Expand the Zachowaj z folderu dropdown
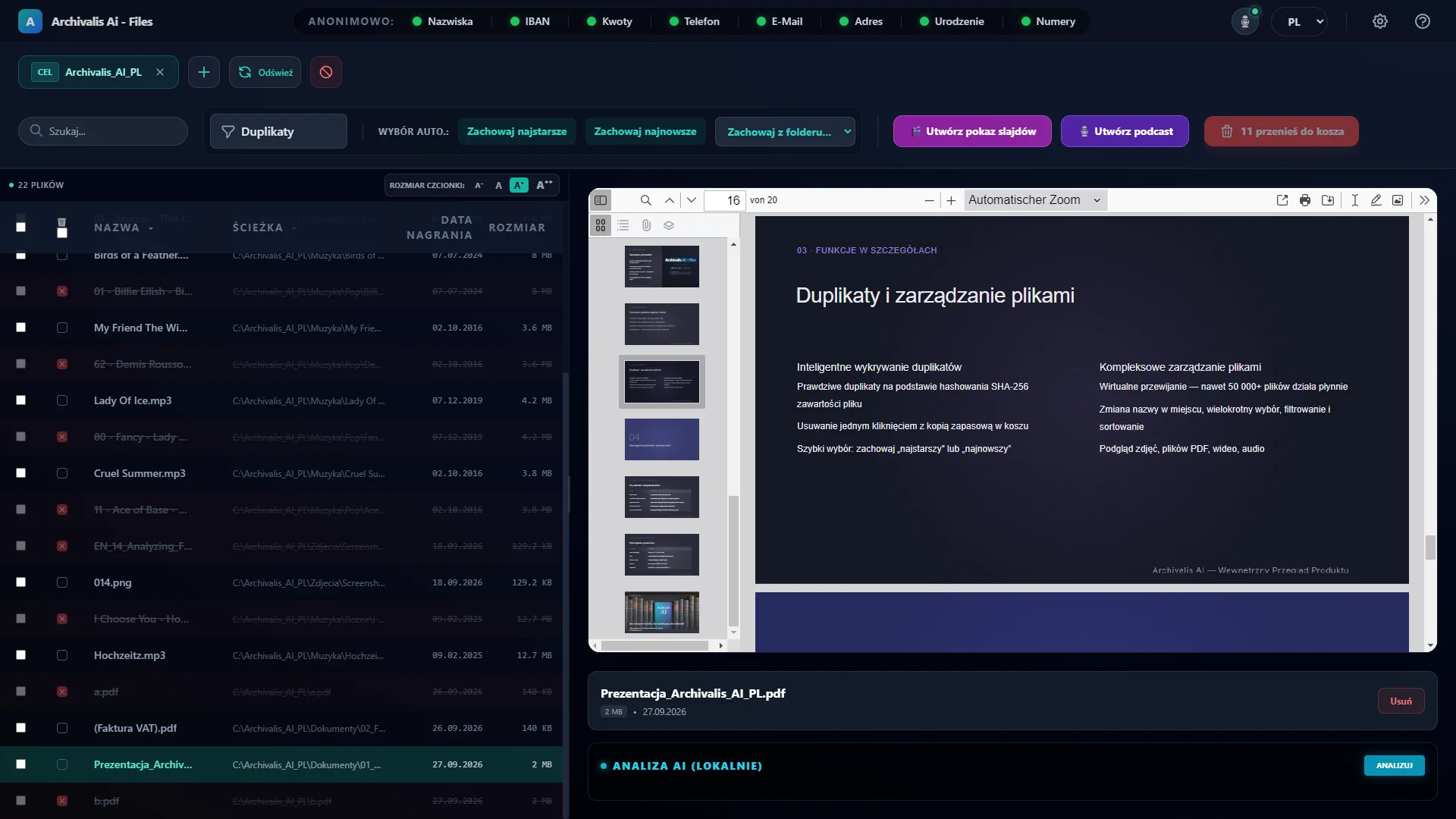Image resolution: width=1456 pixels, height=819 pixels. click(x=786, y=132)
